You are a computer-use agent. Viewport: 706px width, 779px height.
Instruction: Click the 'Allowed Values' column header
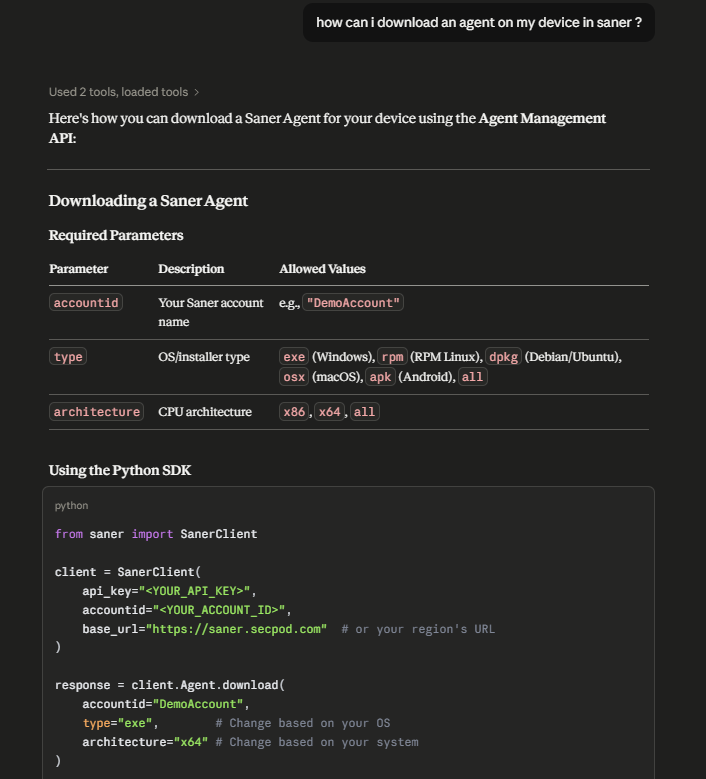(x=322, y=269)
